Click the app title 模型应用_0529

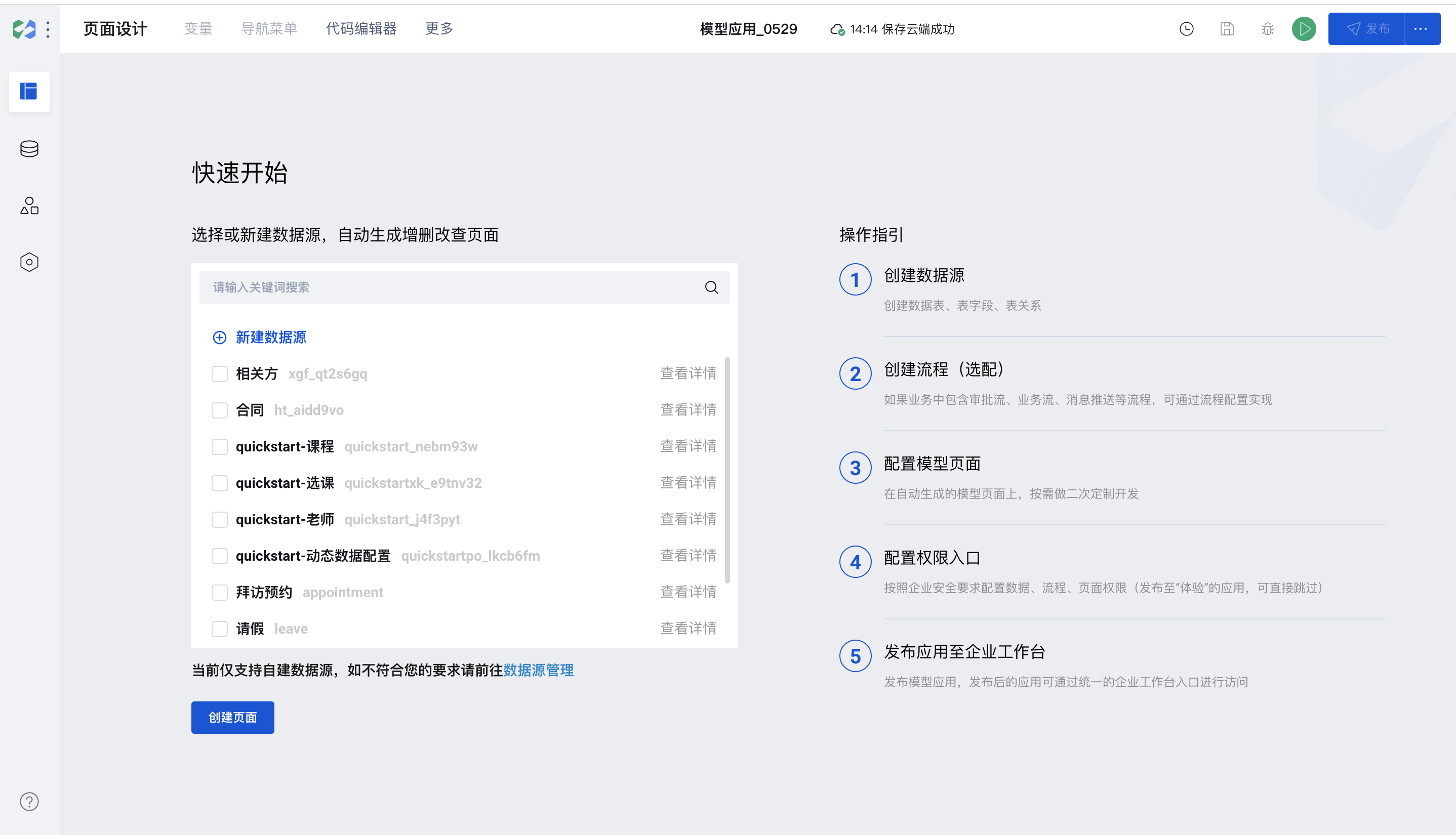(748, 29)
